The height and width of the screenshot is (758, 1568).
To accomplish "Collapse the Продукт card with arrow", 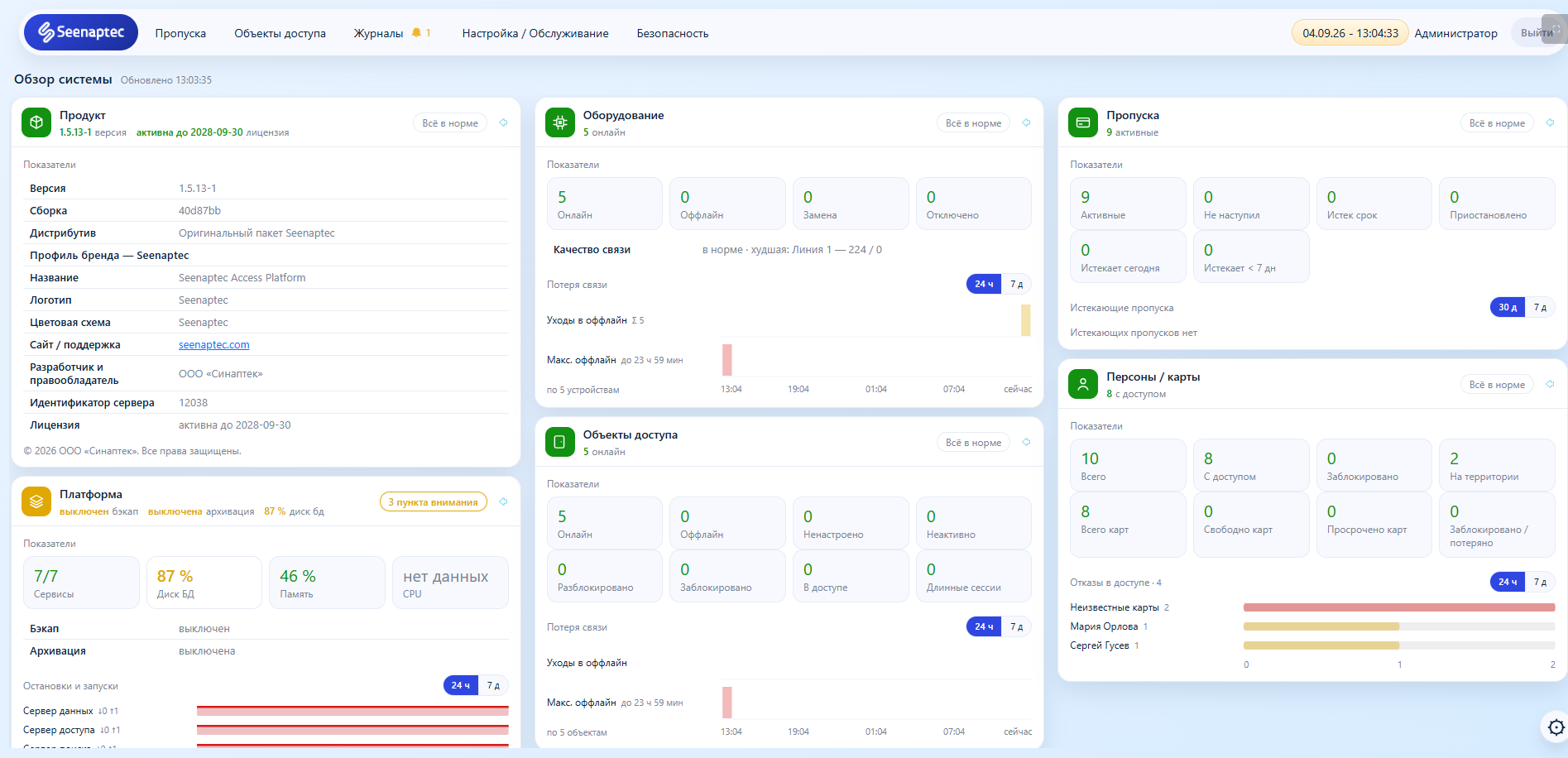I will click(x=503, y=122).
